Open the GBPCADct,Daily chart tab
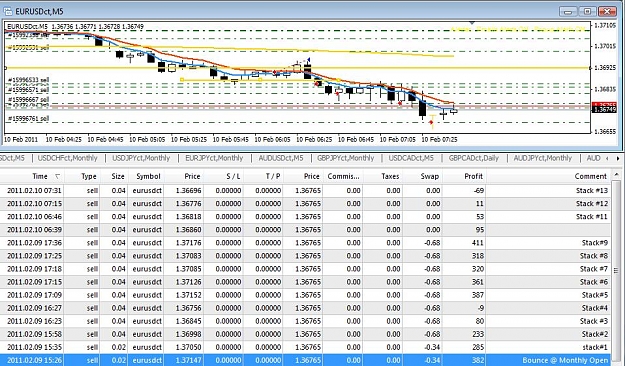This screenshot has width=625, height=366. (x=474, y=158)
